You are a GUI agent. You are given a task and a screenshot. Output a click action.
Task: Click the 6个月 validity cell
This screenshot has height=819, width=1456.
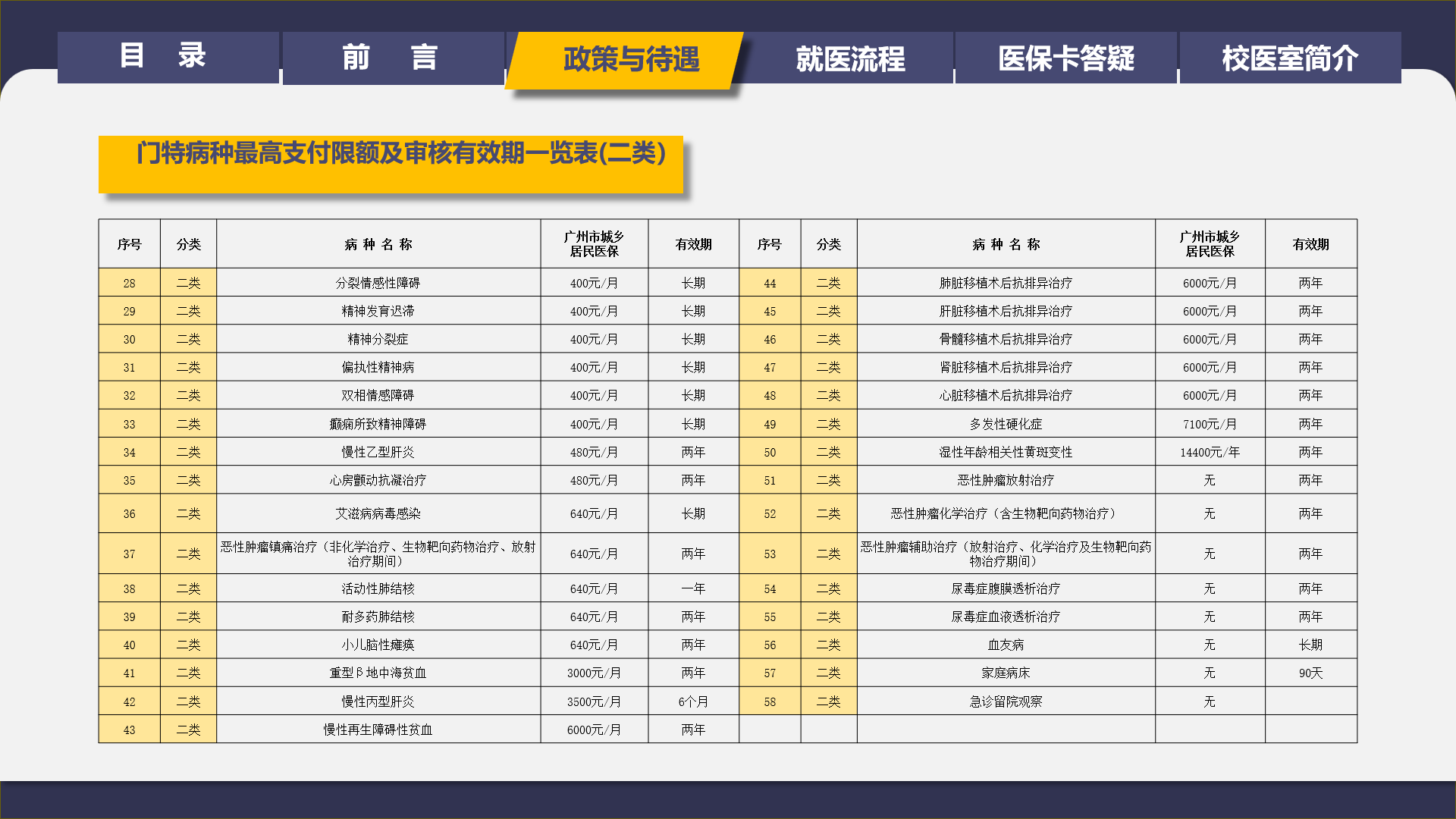point(694,701)
